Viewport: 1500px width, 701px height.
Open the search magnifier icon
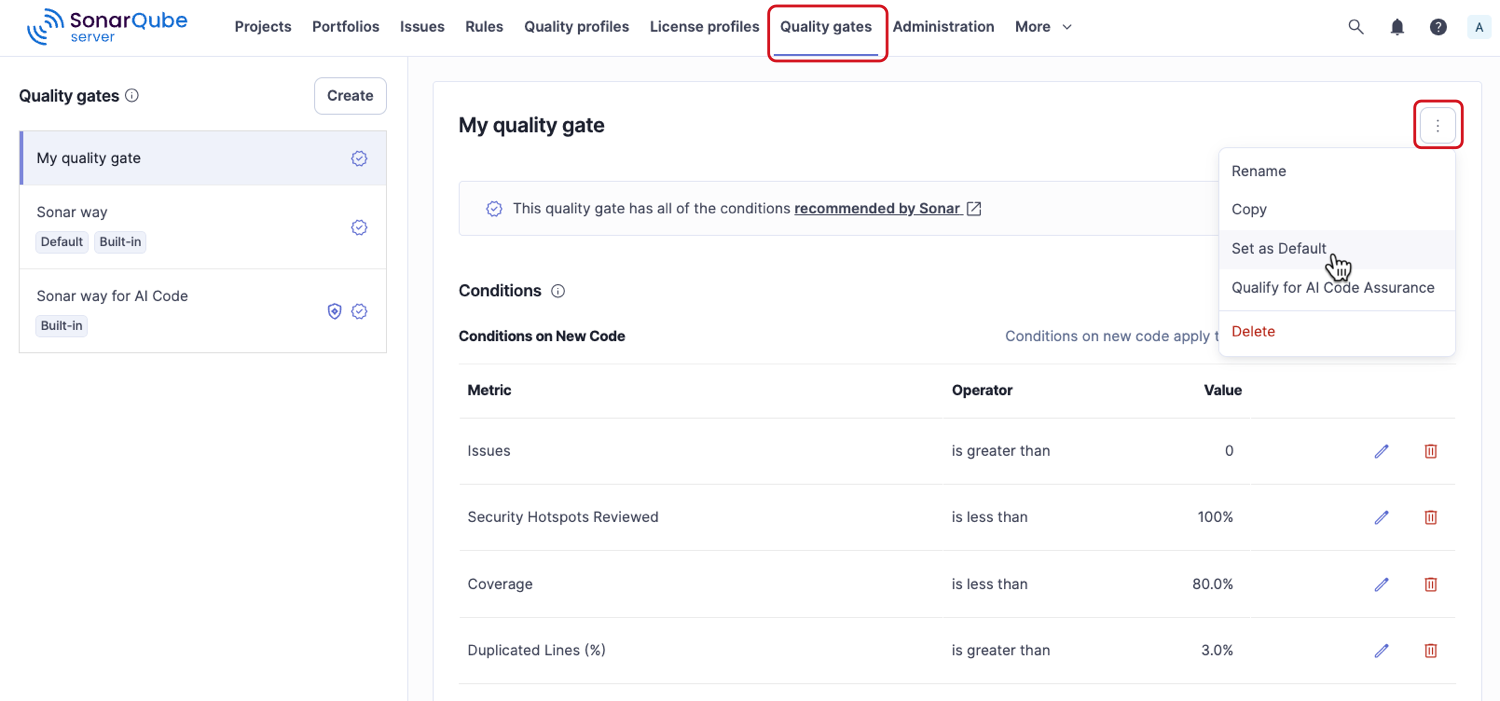1355,27
